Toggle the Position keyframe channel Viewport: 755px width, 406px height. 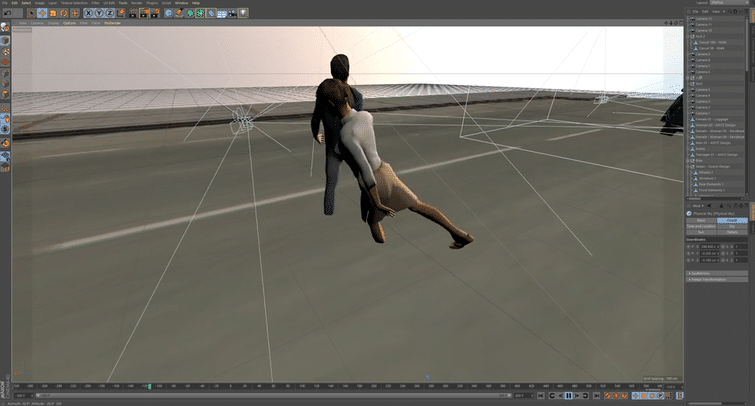[x=636, y=395]
